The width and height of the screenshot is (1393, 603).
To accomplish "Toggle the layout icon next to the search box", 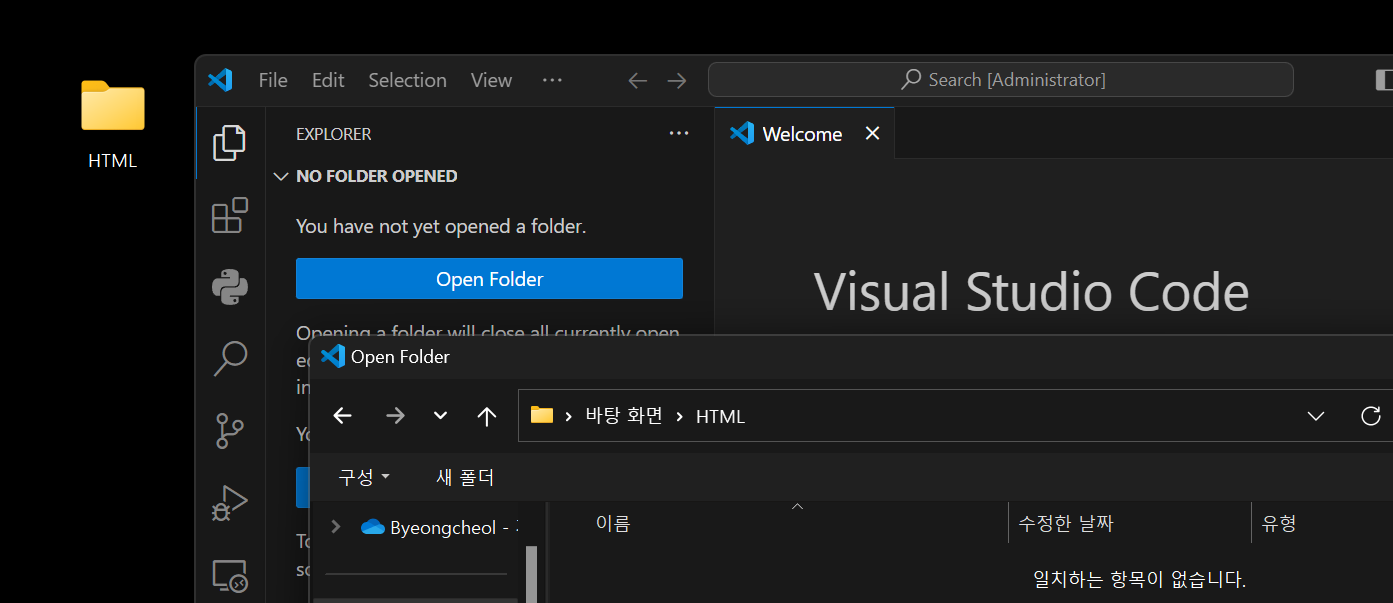I will pyautogui.click(x=1383, y=80).
